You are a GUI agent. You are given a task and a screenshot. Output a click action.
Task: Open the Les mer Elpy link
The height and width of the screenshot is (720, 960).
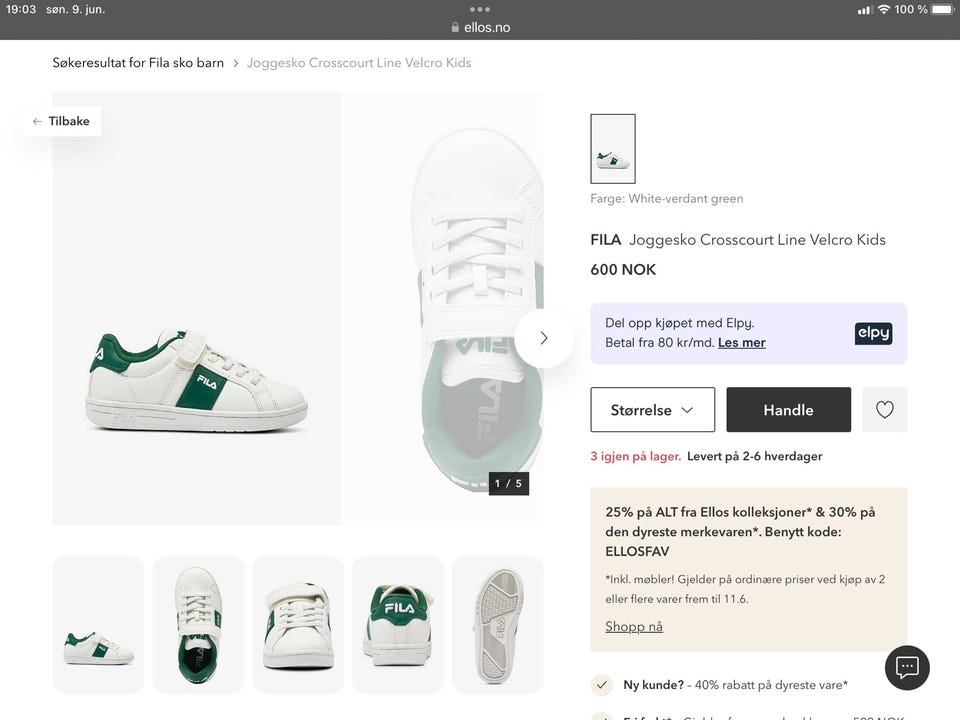[x=741, y=343]
